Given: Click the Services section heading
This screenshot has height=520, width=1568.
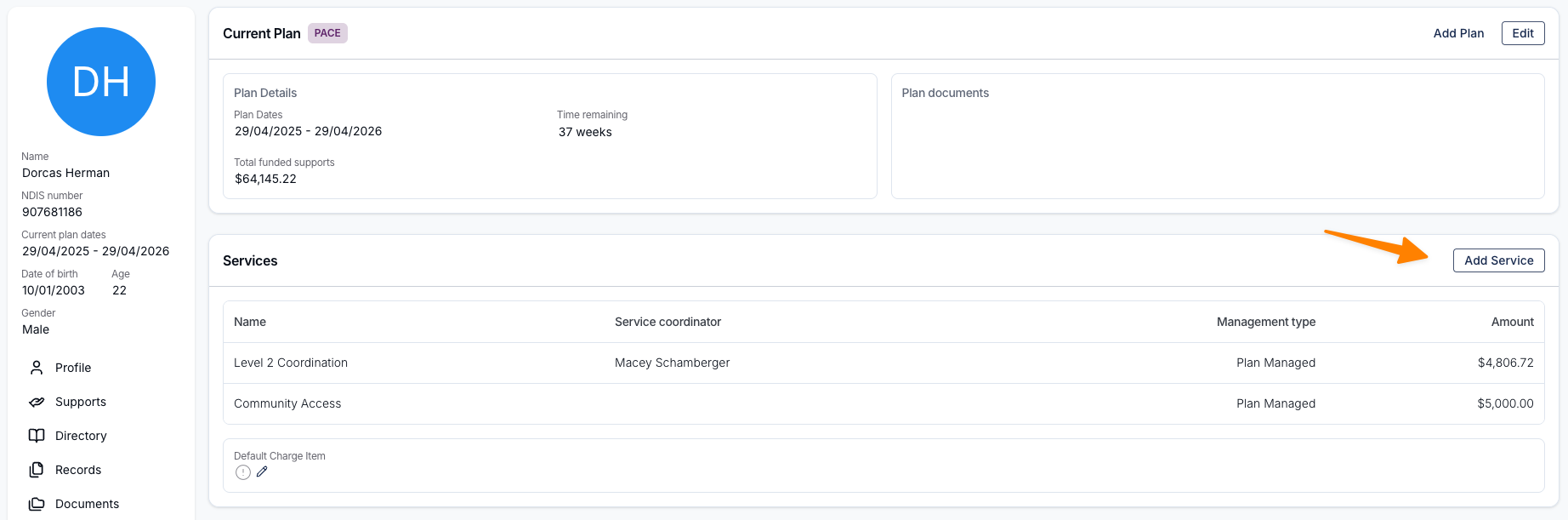Looking at the screenshot, I should click(250, 260).
